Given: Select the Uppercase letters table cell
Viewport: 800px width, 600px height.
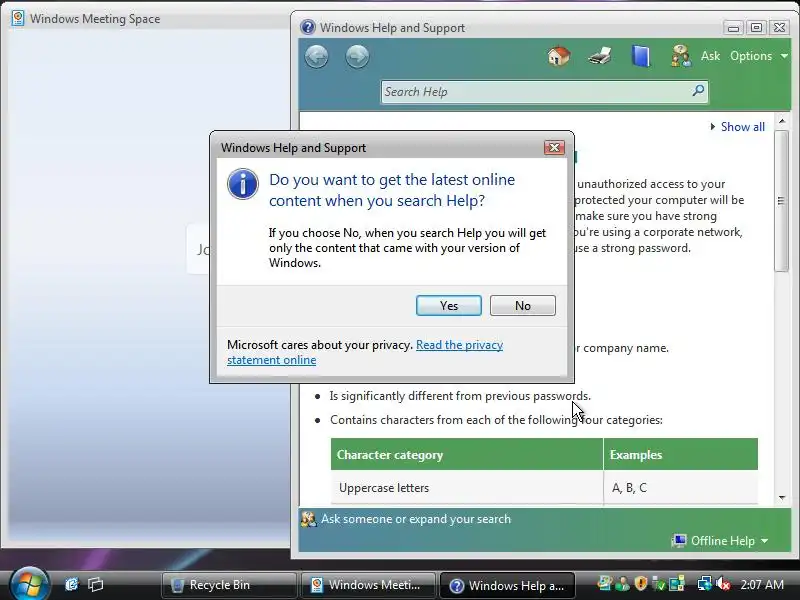Looking at the screenshot, I should point(467,488).
